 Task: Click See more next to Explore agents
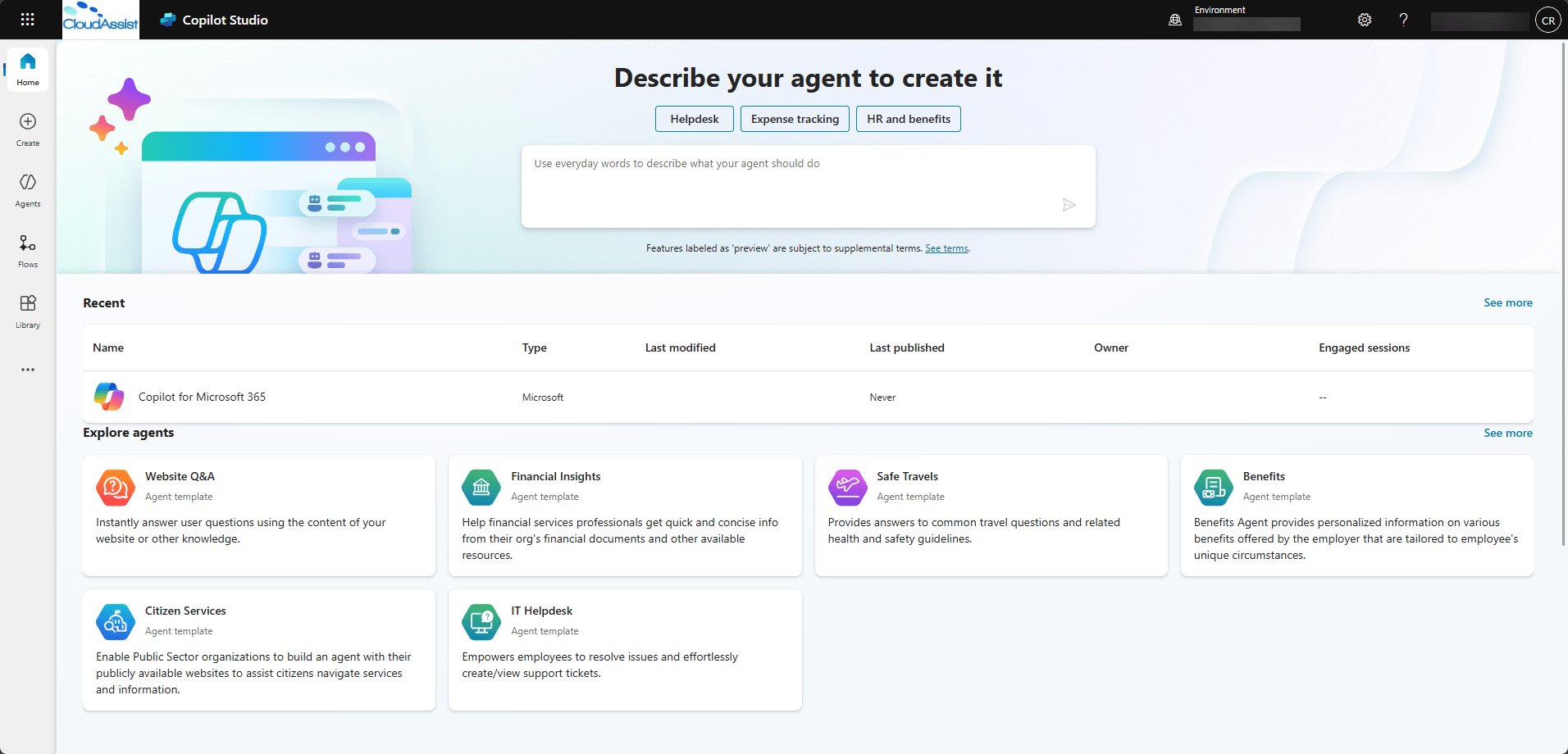pyautogui.click(x=1507, y=433)
